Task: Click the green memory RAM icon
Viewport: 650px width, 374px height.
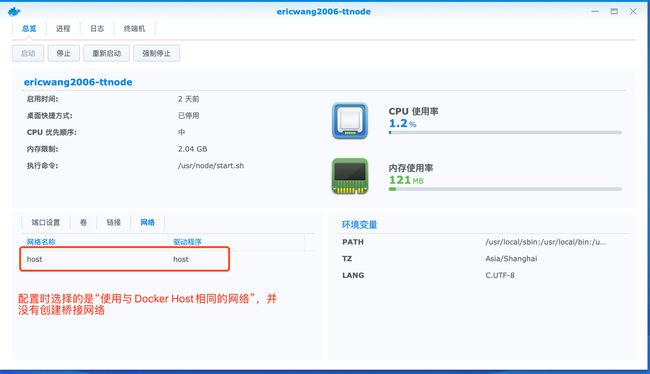Action: (x=350, y=176)
